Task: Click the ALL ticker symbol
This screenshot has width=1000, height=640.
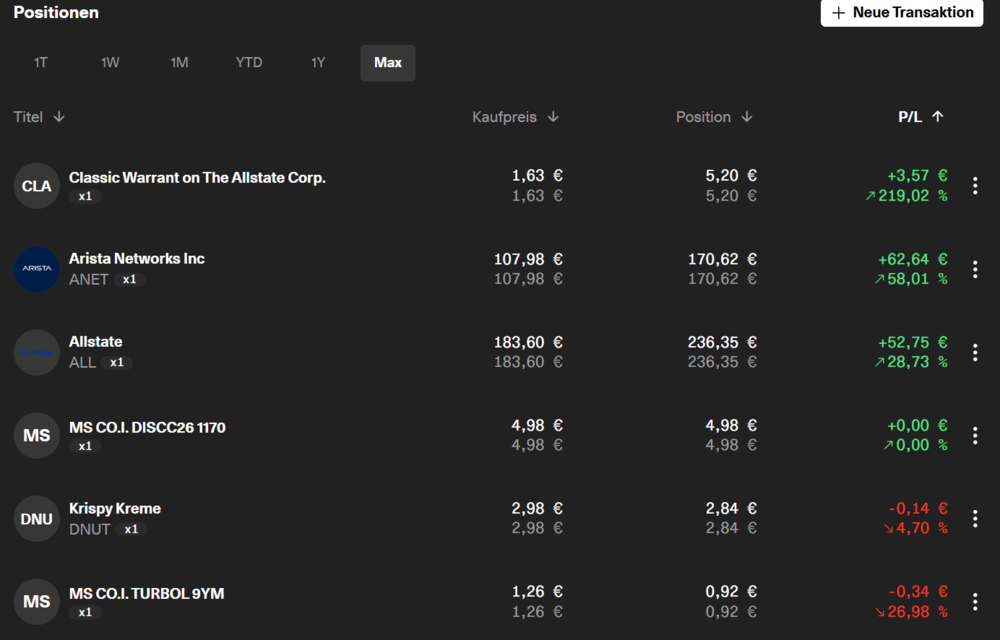Action: (82, 362)
